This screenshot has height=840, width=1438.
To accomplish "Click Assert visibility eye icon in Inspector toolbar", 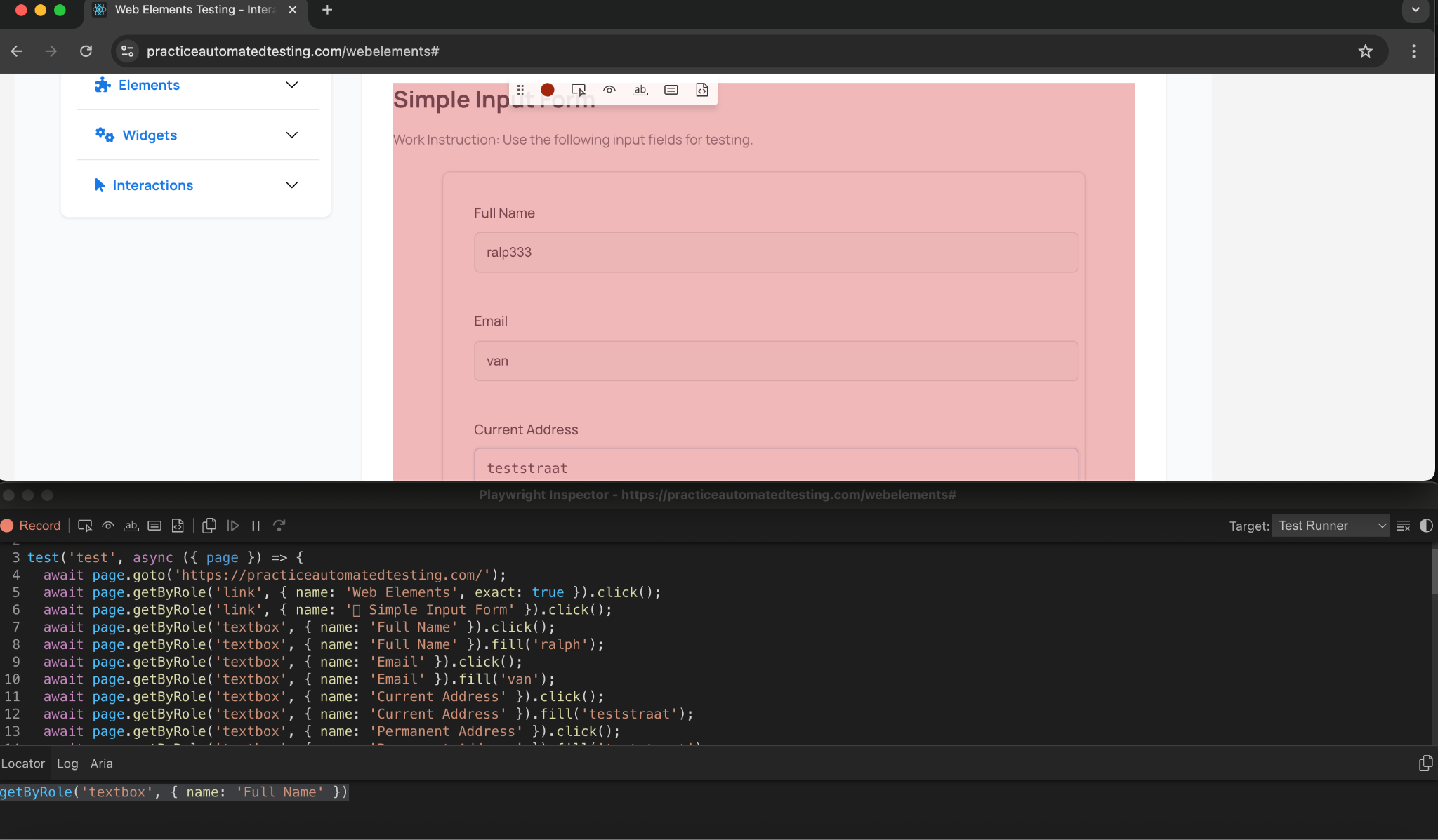I will (108, 526).
